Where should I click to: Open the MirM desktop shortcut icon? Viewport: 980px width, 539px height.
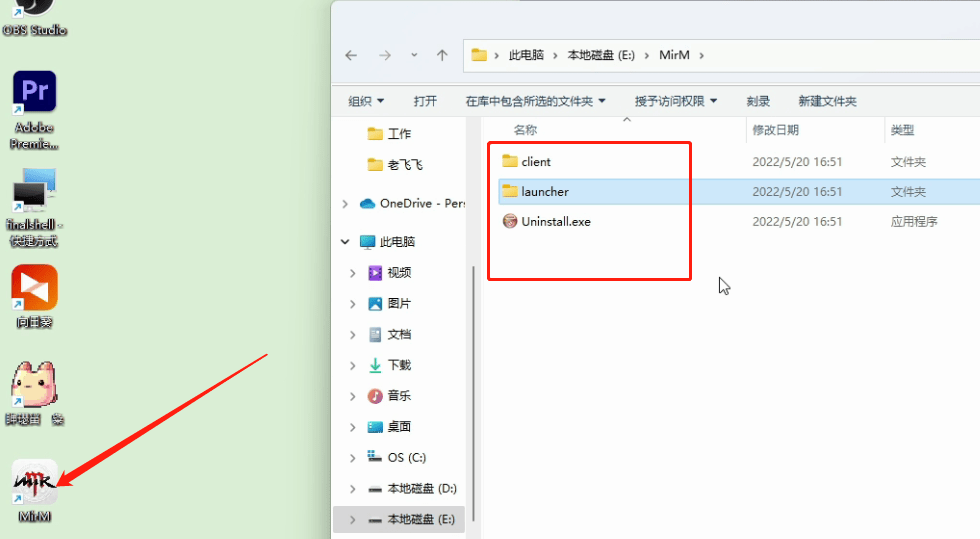coord(34,482)
